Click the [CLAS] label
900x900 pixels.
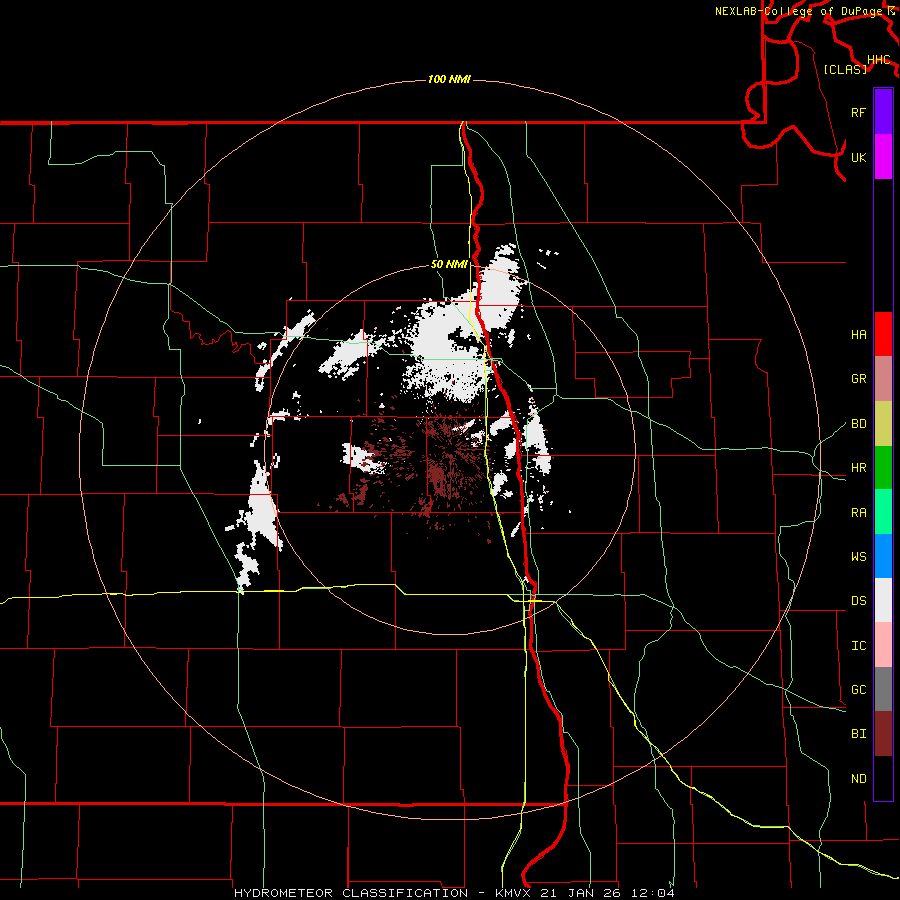pyautogui.click(x=845, y=70)
